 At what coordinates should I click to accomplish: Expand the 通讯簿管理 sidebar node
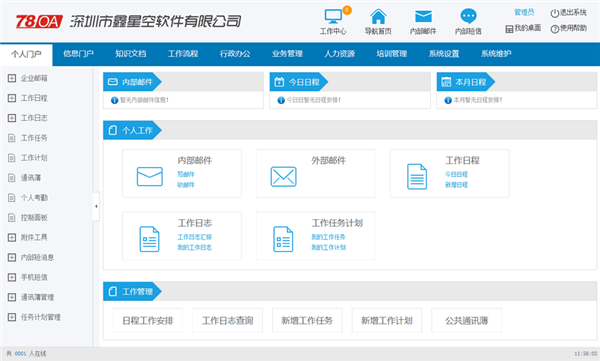[x=12, y=297]
